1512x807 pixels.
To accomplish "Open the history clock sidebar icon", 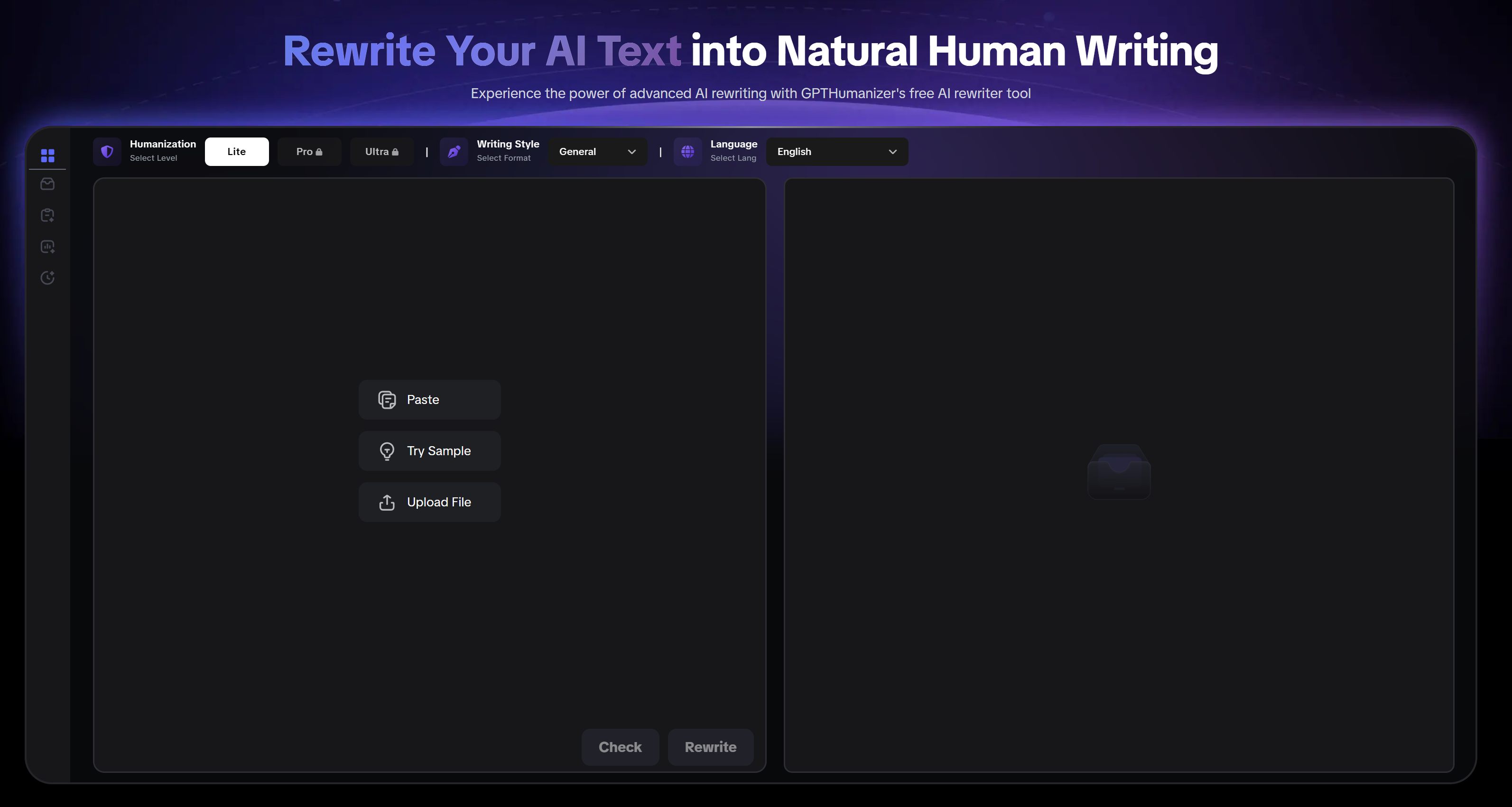I will [x=47, y=277].
